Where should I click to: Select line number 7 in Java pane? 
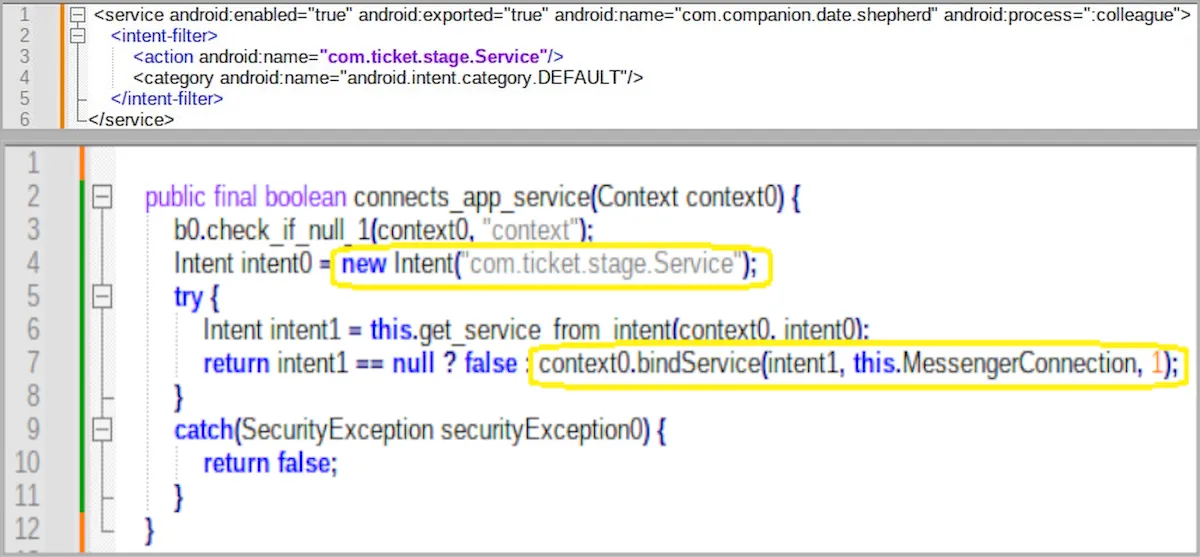coord(31,364)
